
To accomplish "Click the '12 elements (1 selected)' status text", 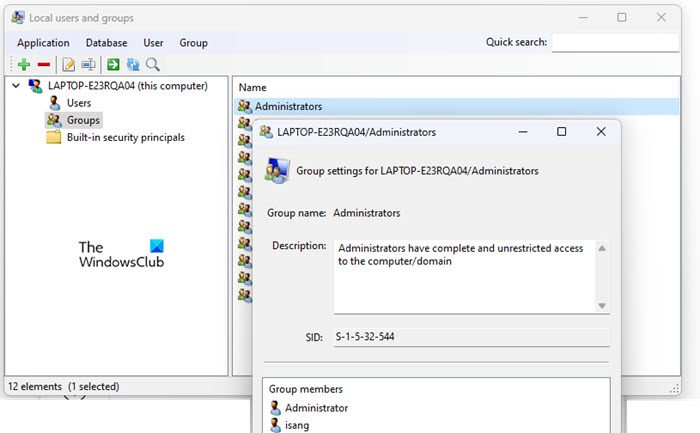I will pyautogui.click(x=63, y=387).
